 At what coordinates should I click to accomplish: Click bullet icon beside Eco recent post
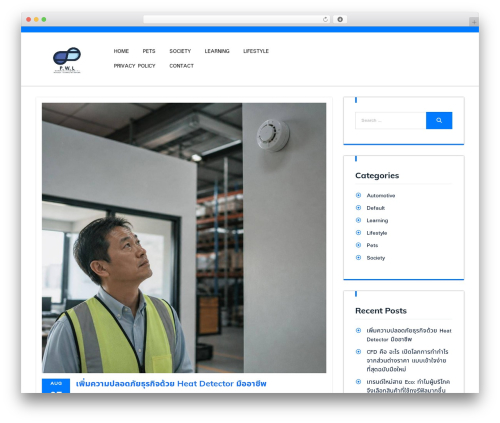coord(358,381)
